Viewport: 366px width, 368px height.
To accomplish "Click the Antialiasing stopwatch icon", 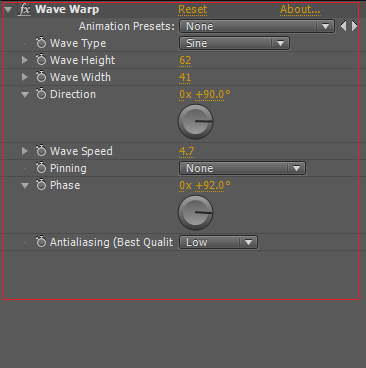I will [41, 242].
